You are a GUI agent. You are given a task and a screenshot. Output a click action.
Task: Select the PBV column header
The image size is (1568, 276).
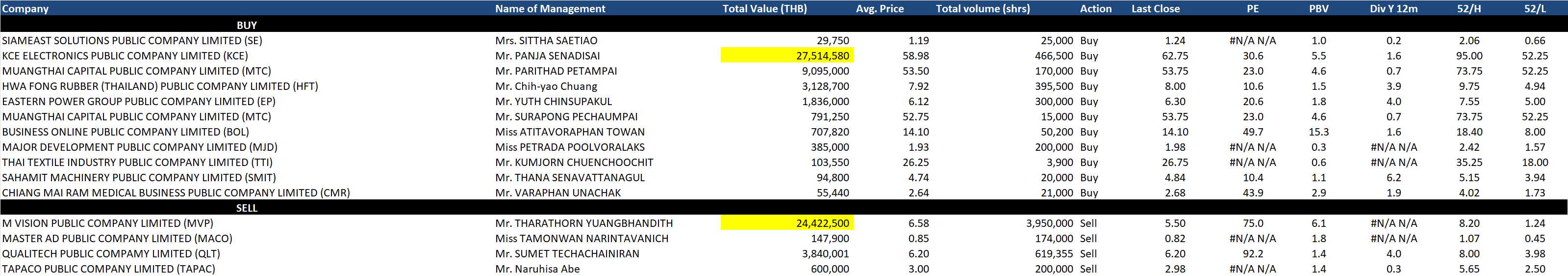point(1318,8)
